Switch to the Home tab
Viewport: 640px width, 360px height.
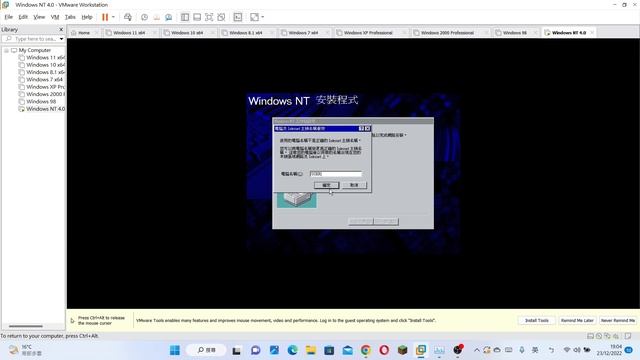(84, 33)
